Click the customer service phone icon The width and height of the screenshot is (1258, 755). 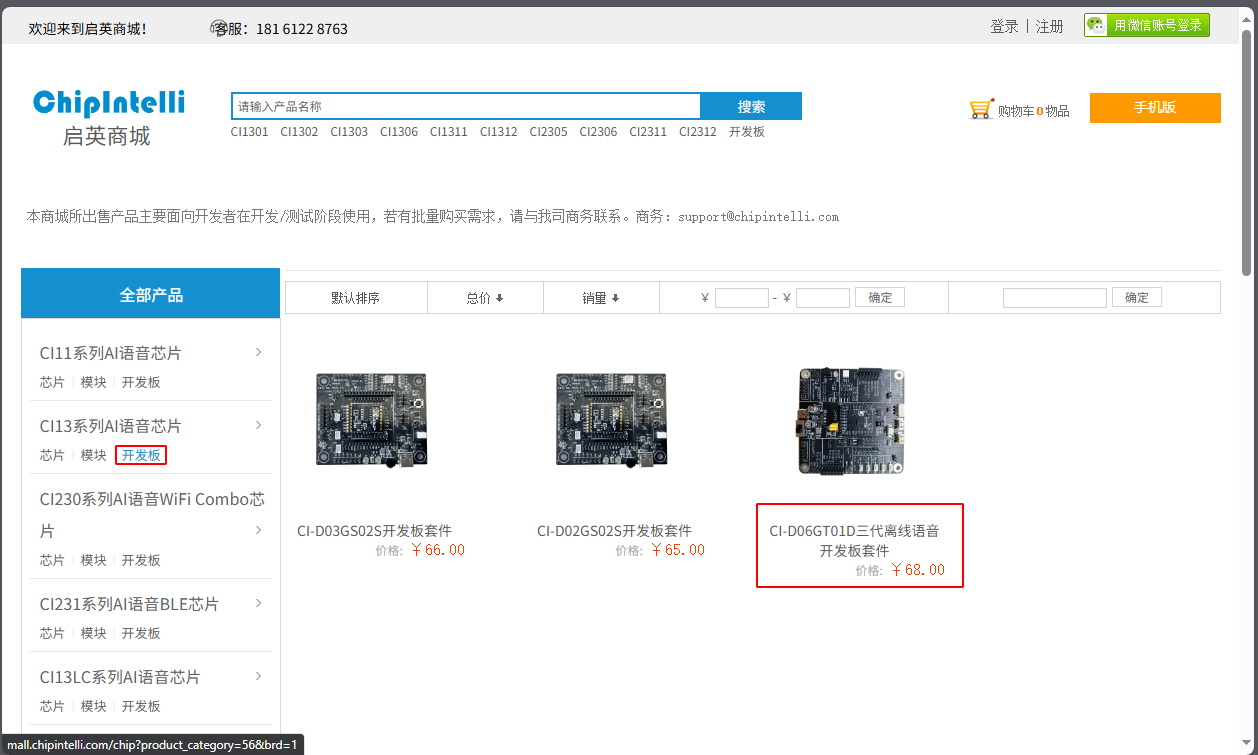pyautogui.click(x=219, y=28)
